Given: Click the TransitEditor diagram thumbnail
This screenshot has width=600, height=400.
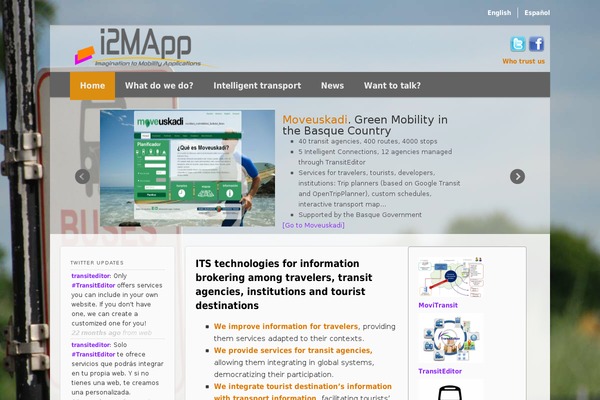Looking at the screenshot, I should tap(451, 338).
